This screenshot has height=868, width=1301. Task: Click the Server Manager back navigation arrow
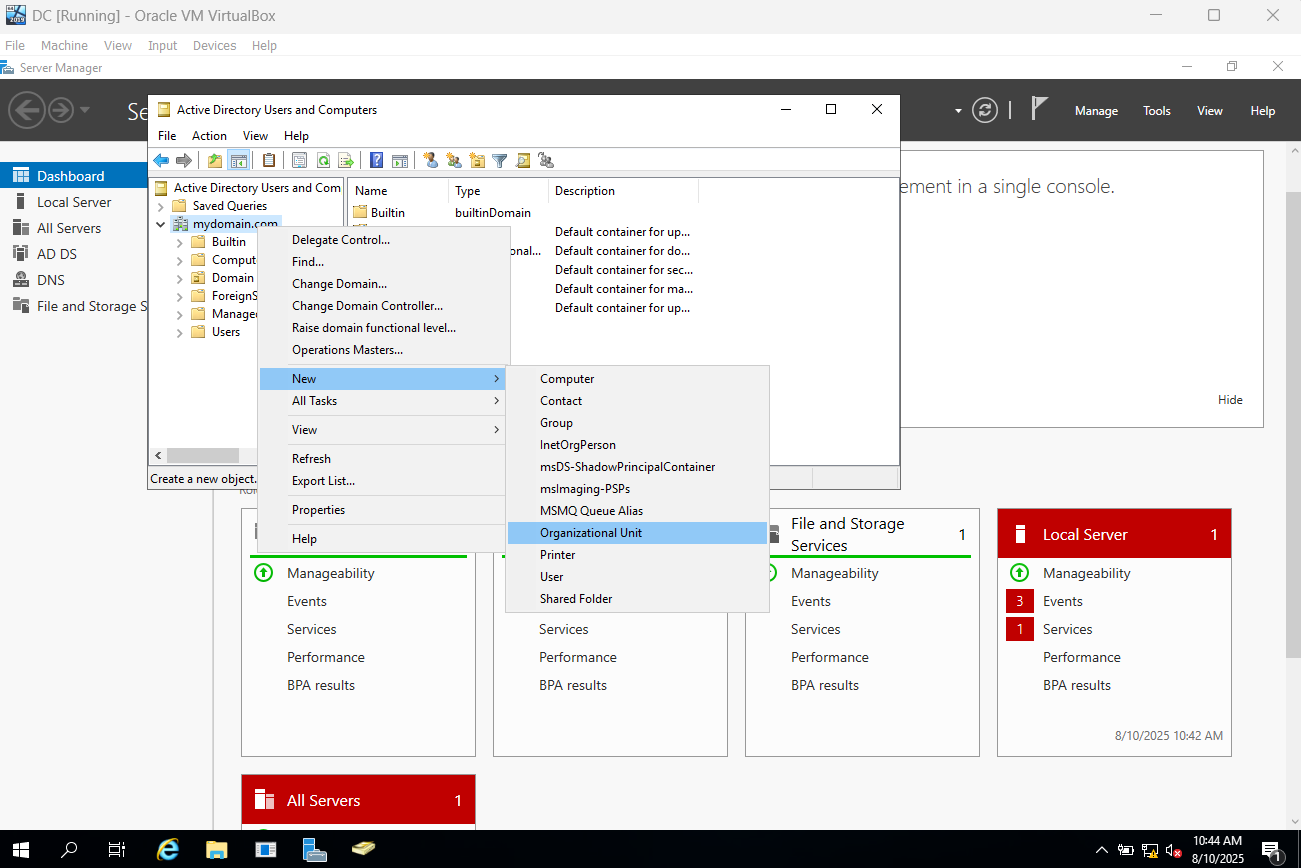[x=27, y=109]
